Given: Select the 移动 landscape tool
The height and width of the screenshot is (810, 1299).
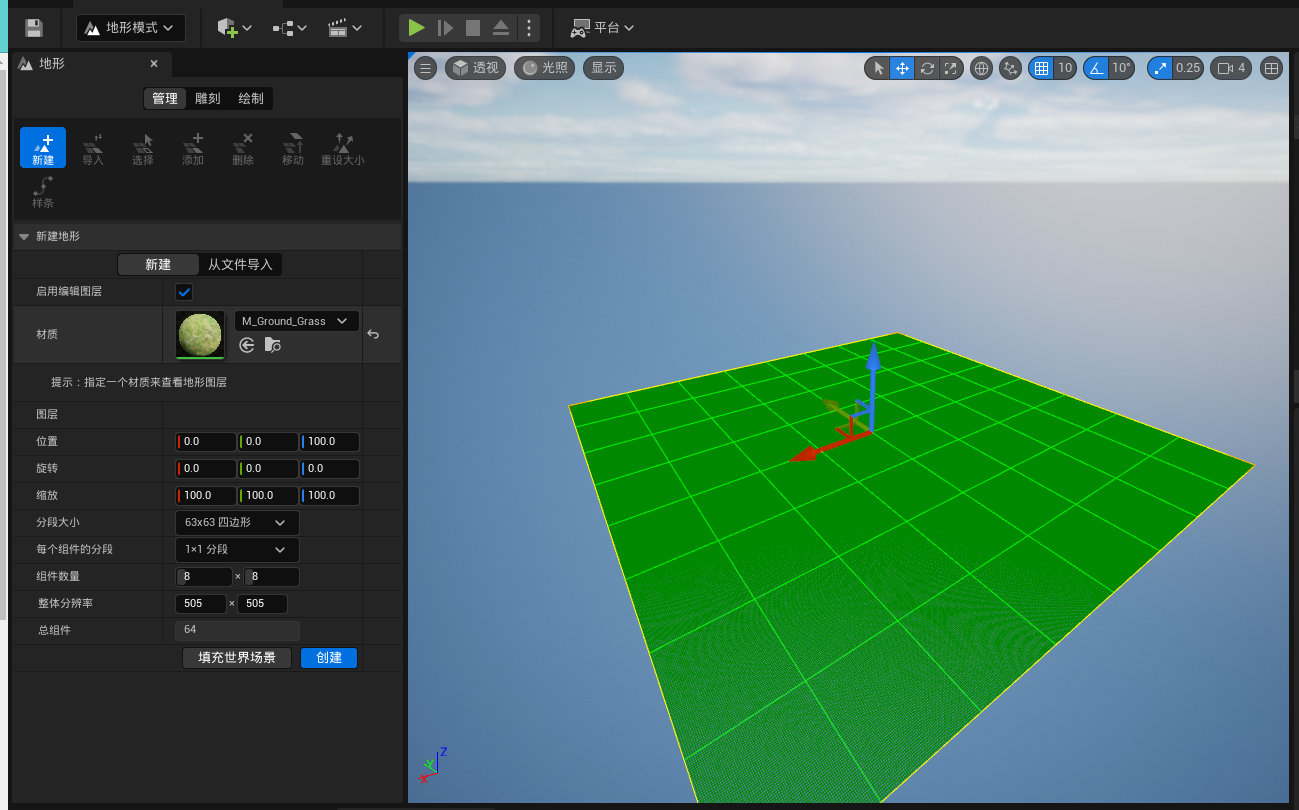Looking at the screenshot, I should [x=293, y=148].
